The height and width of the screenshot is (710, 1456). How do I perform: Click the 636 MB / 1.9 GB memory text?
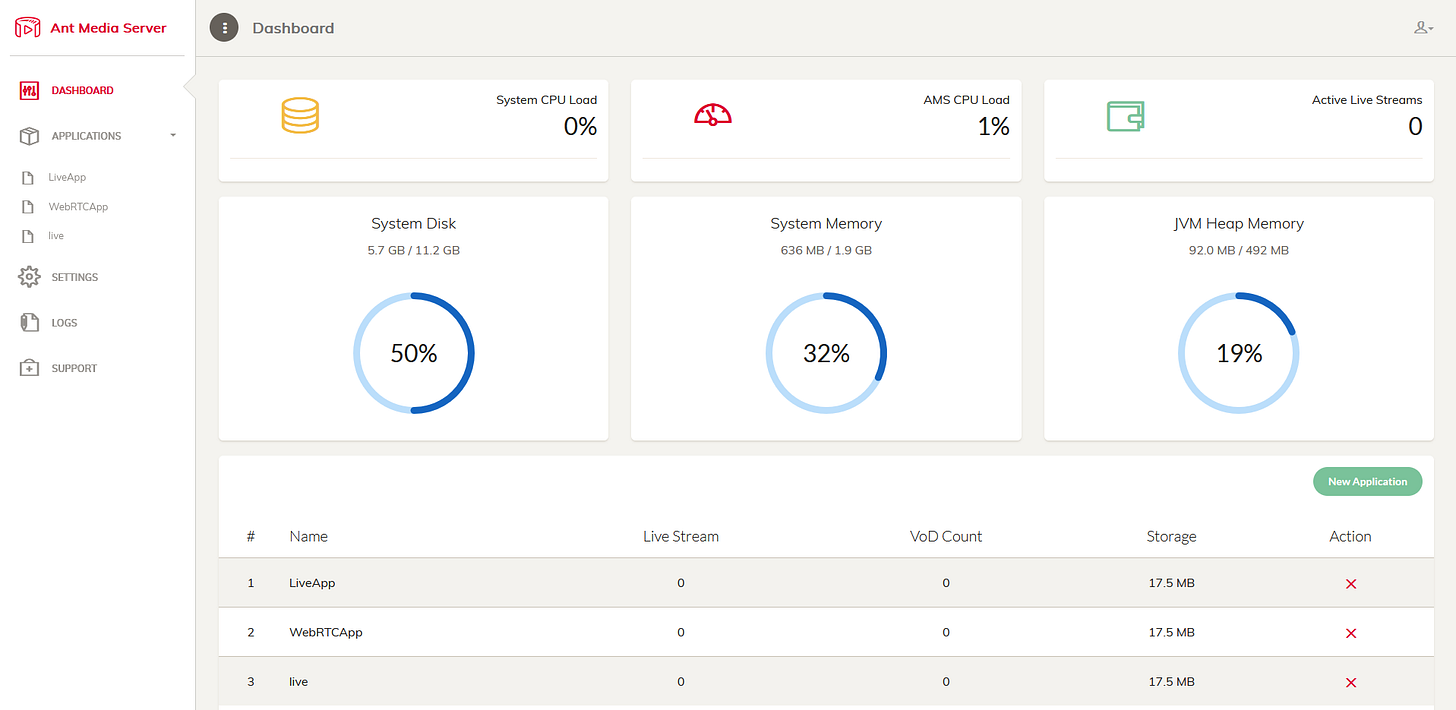tap(826, 250)
